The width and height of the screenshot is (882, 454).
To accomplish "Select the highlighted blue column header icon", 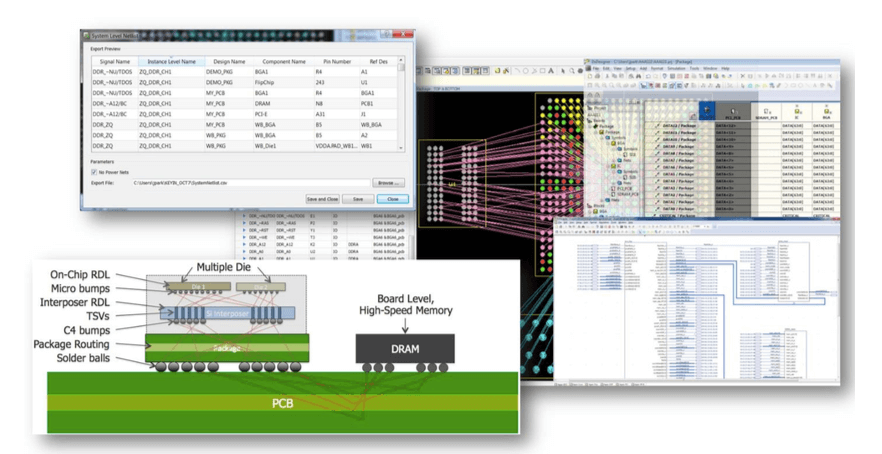I will (x=707, y=111).
